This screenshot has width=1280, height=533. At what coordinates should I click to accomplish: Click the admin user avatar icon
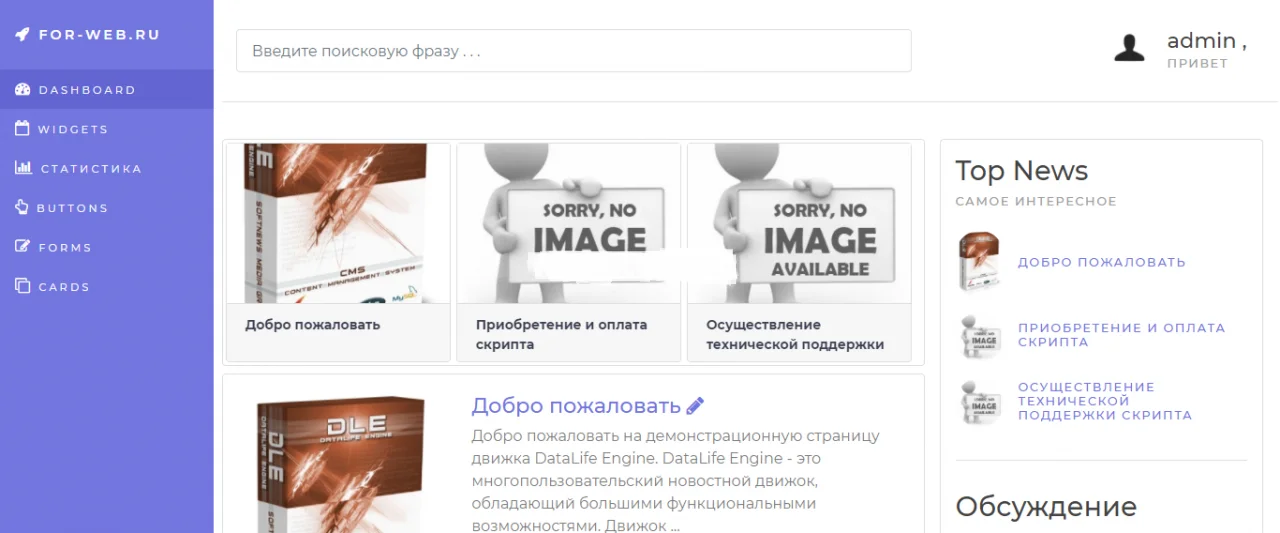(1129, 48)
